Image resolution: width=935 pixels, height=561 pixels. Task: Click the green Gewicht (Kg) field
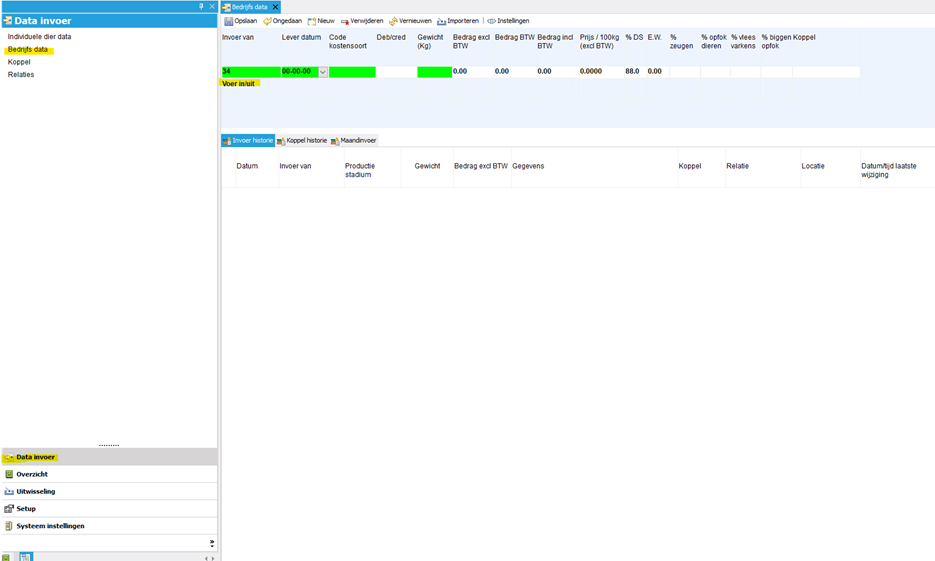435,72
